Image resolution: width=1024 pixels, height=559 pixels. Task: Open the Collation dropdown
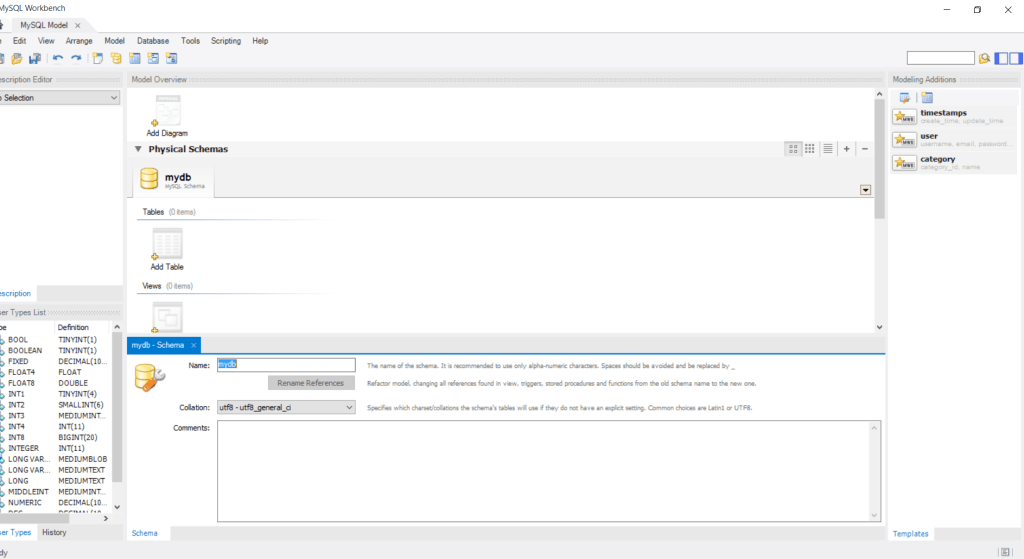pos(286,407)
